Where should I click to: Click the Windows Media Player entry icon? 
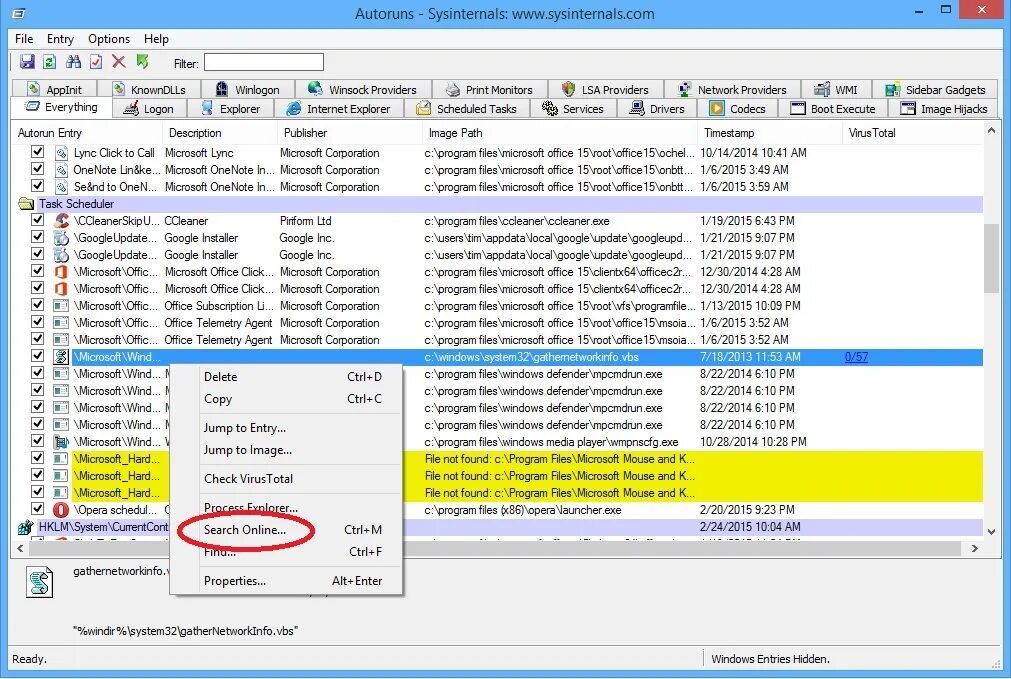[61, 442]
